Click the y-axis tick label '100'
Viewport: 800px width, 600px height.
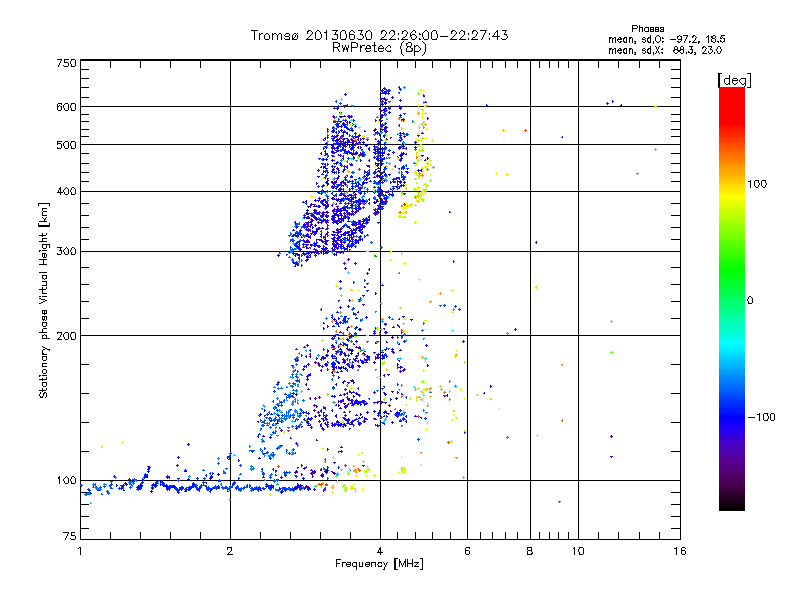click(x=66, y=481)
